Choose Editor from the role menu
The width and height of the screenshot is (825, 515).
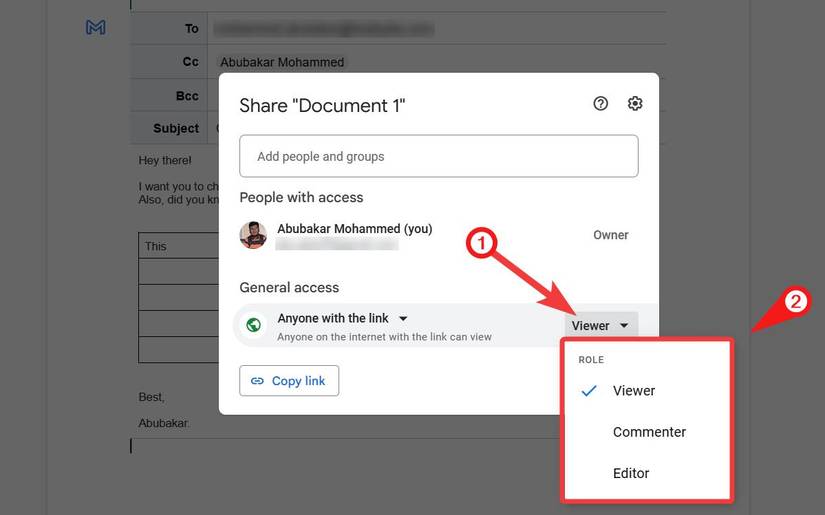click(631, 473)
